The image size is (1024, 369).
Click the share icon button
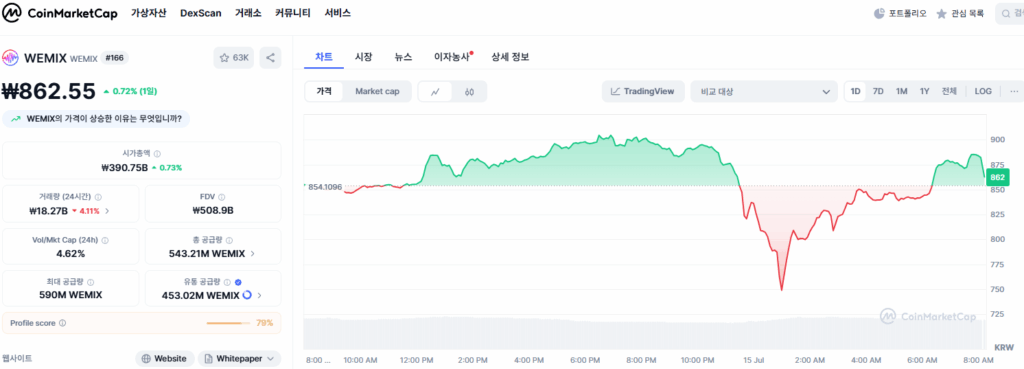[x=270, y=57]
